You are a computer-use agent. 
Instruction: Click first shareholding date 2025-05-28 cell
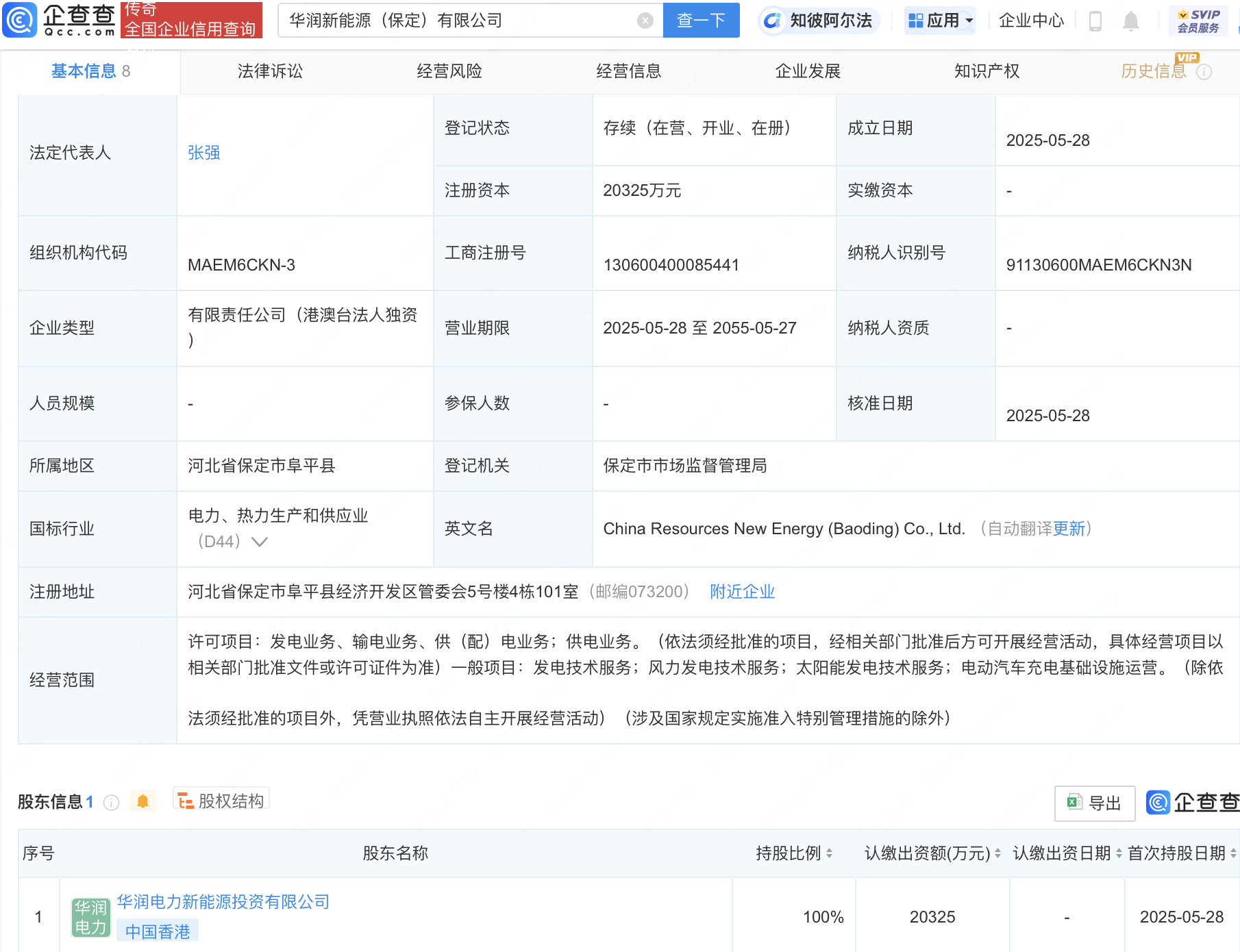[1182, 917]
